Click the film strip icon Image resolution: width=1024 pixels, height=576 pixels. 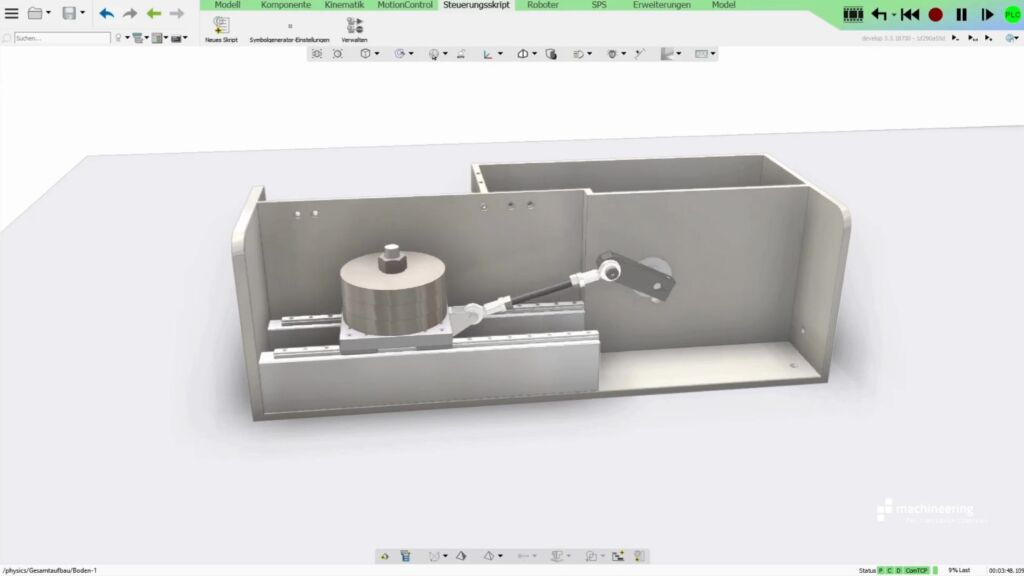[852, 14]
